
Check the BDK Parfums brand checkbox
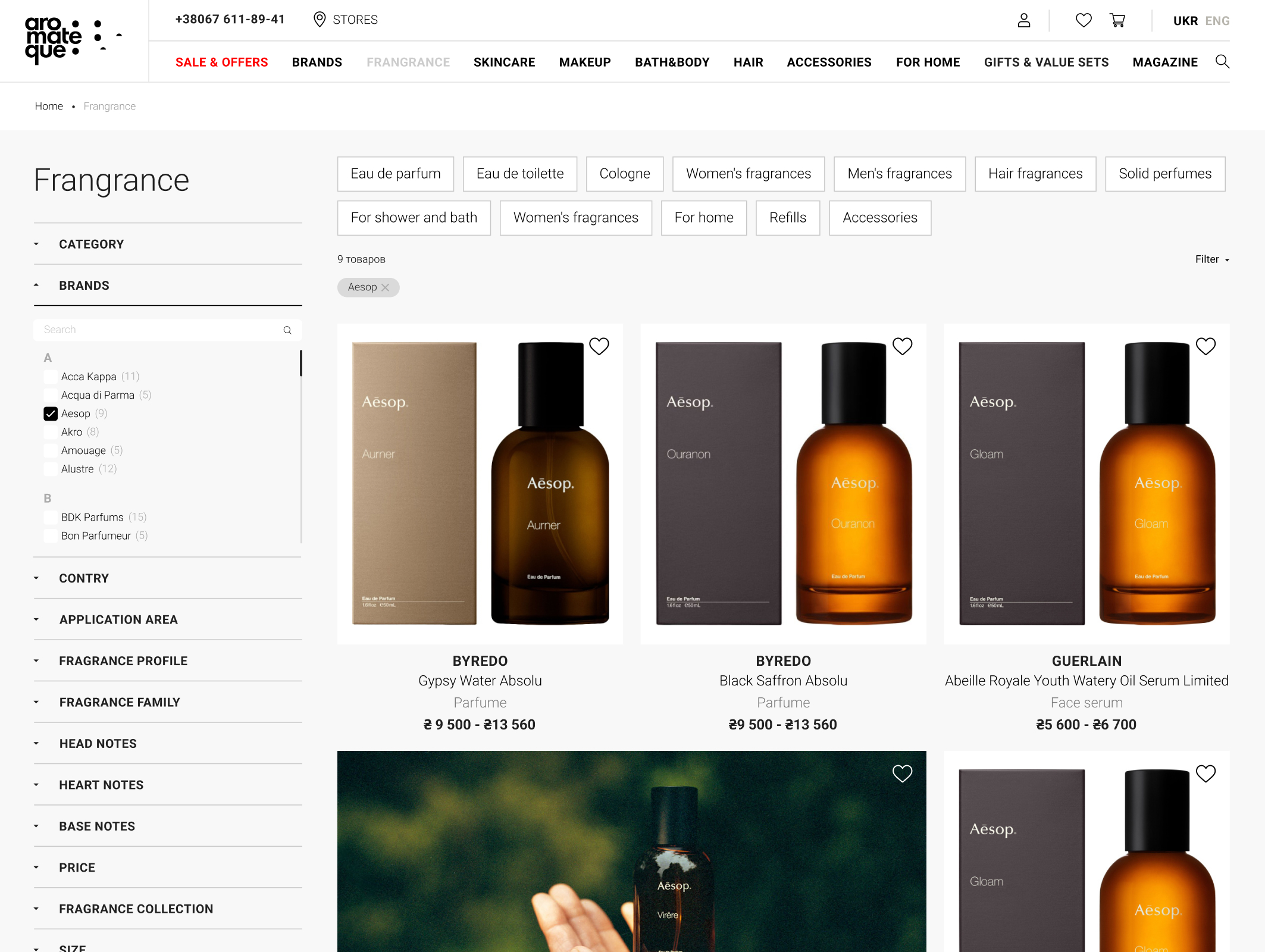tap(51, 517)
